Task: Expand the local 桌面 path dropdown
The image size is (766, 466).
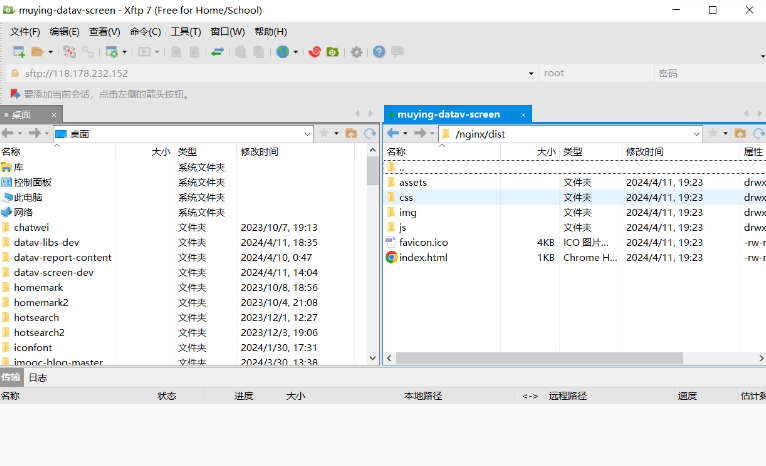Action: [307, 134]
